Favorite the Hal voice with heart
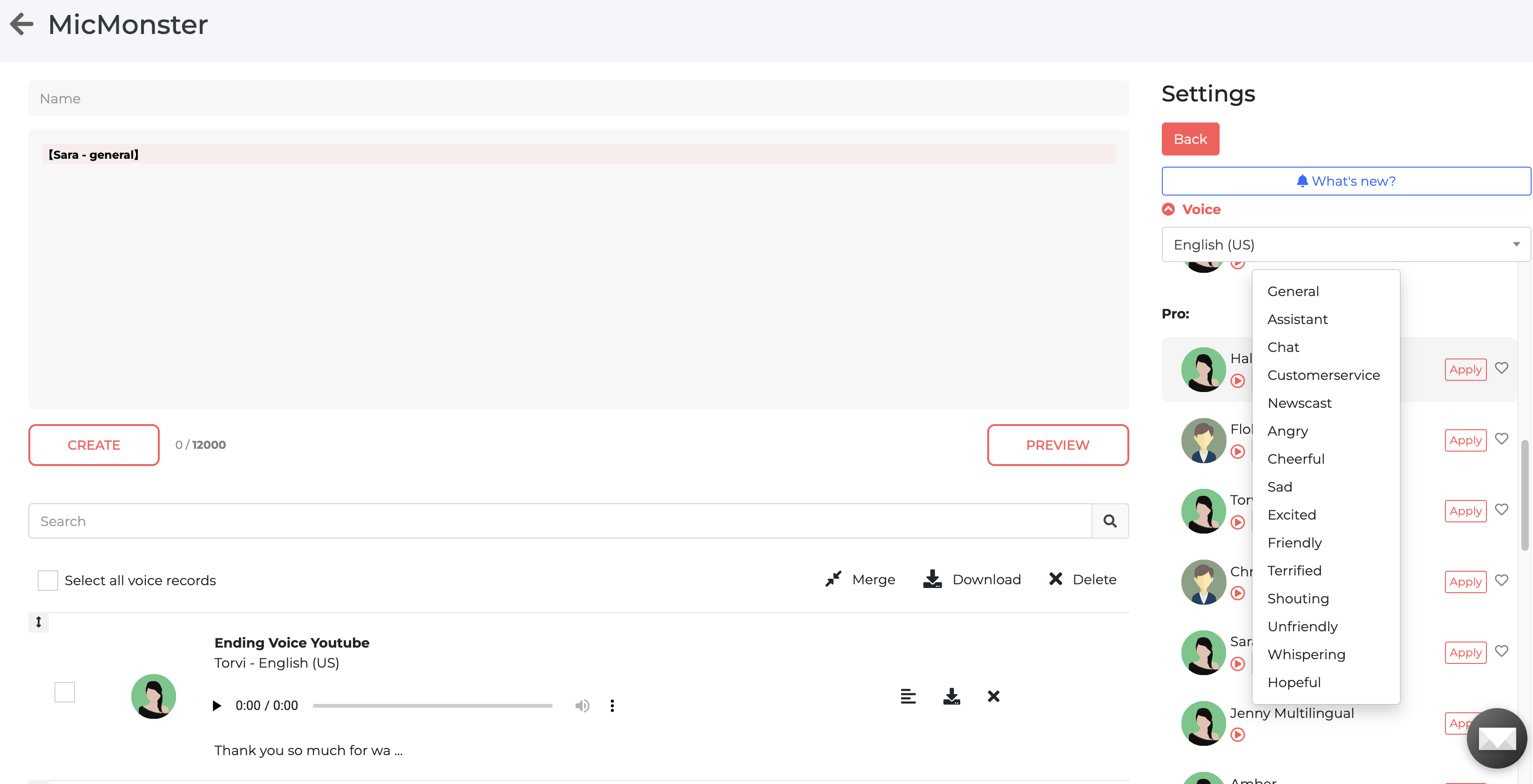Screen dimensions: 1533x784 point(1501,368)
